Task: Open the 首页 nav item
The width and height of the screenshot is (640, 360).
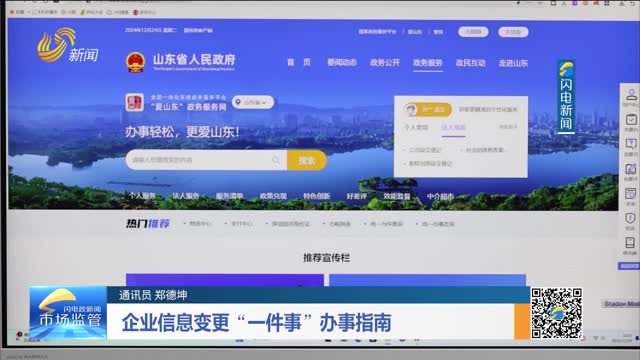Action: click(x=299, y=62)
